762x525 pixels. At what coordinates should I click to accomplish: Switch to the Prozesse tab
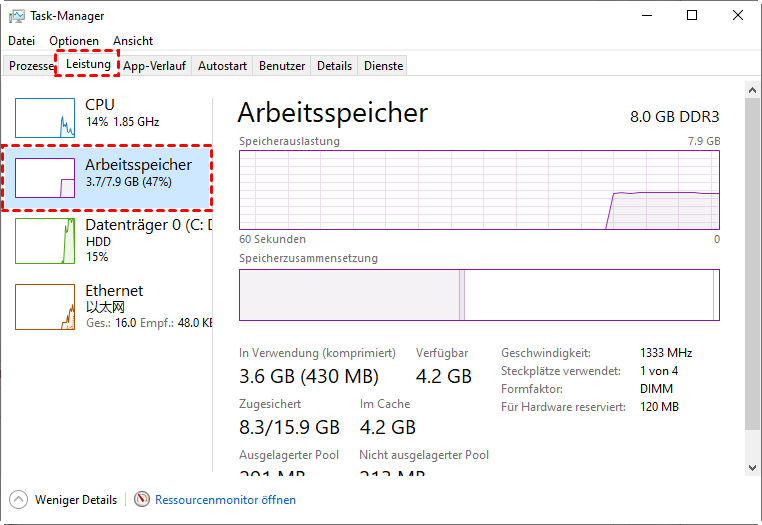click(30, 66)
